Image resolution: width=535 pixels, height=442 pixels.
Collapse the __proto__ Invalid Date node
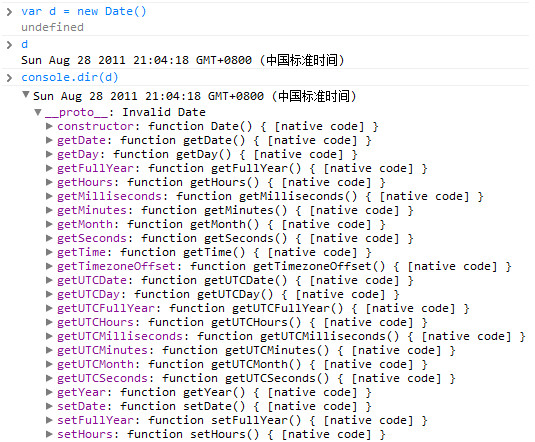coord(38,112)
